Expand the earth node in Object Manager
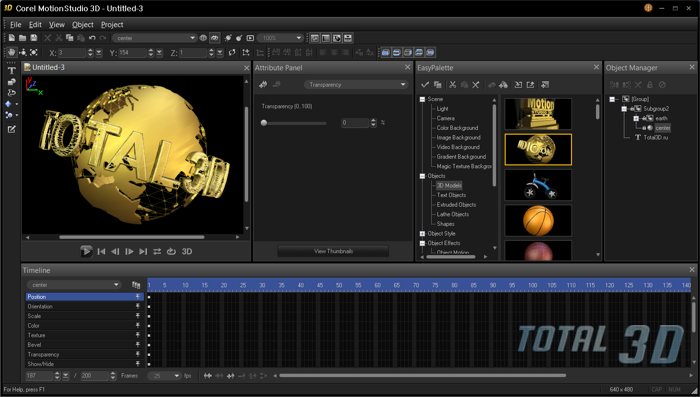 coord(636,118)
